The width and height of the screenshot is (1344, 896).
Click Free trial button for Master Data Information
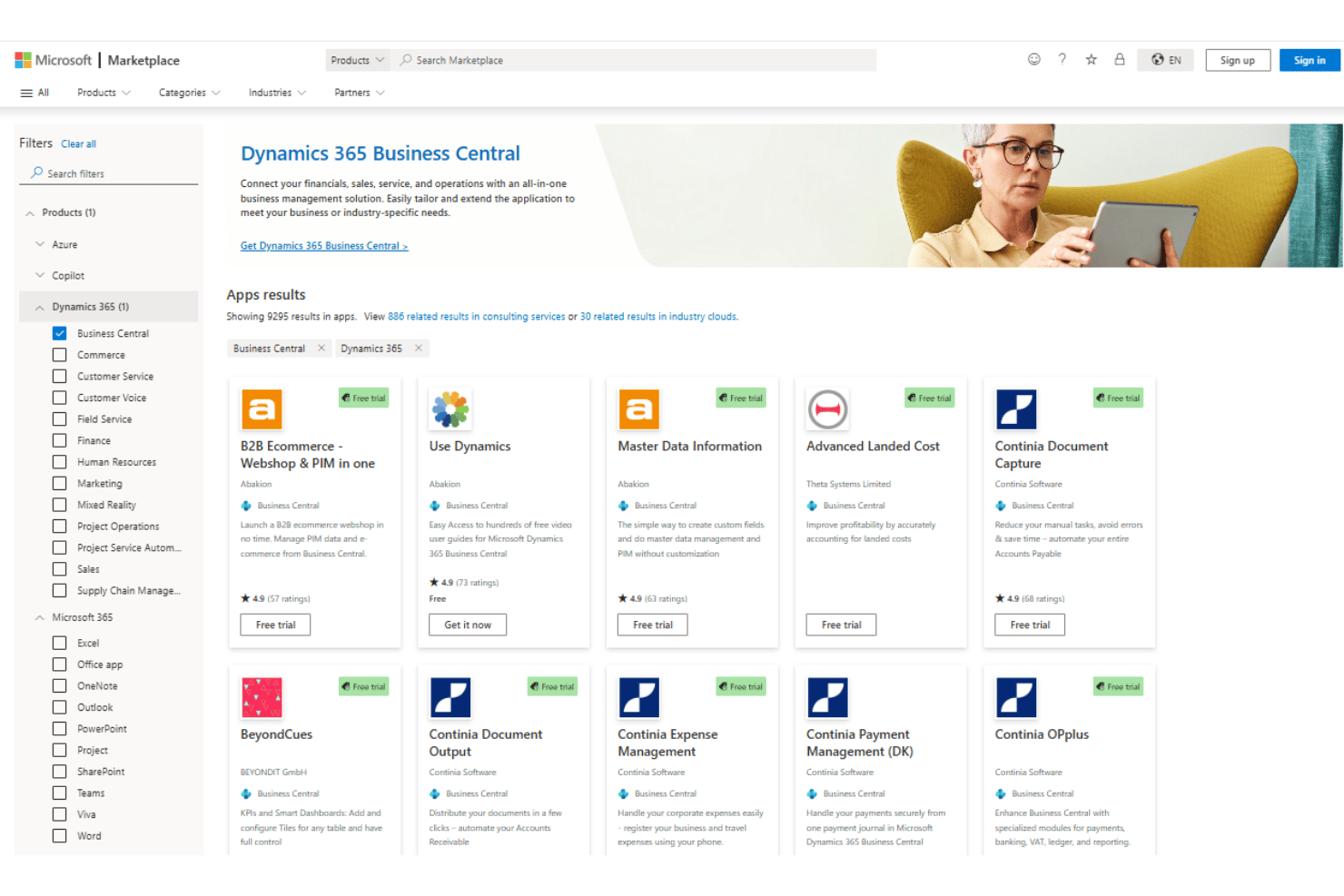tap(653, 625)
